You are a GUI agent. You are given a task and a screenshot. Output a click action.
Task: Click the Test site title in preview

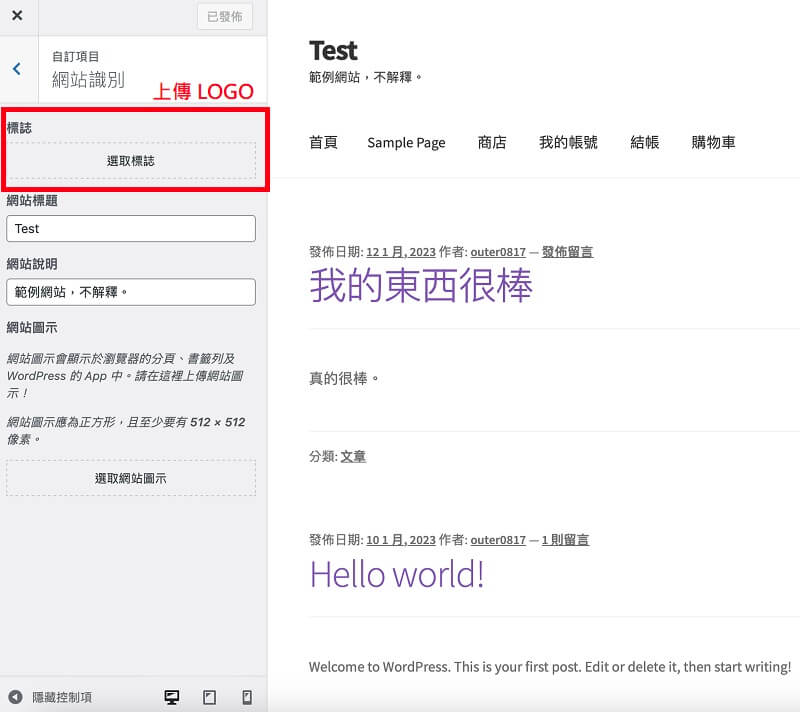click(x=333, y=51)
